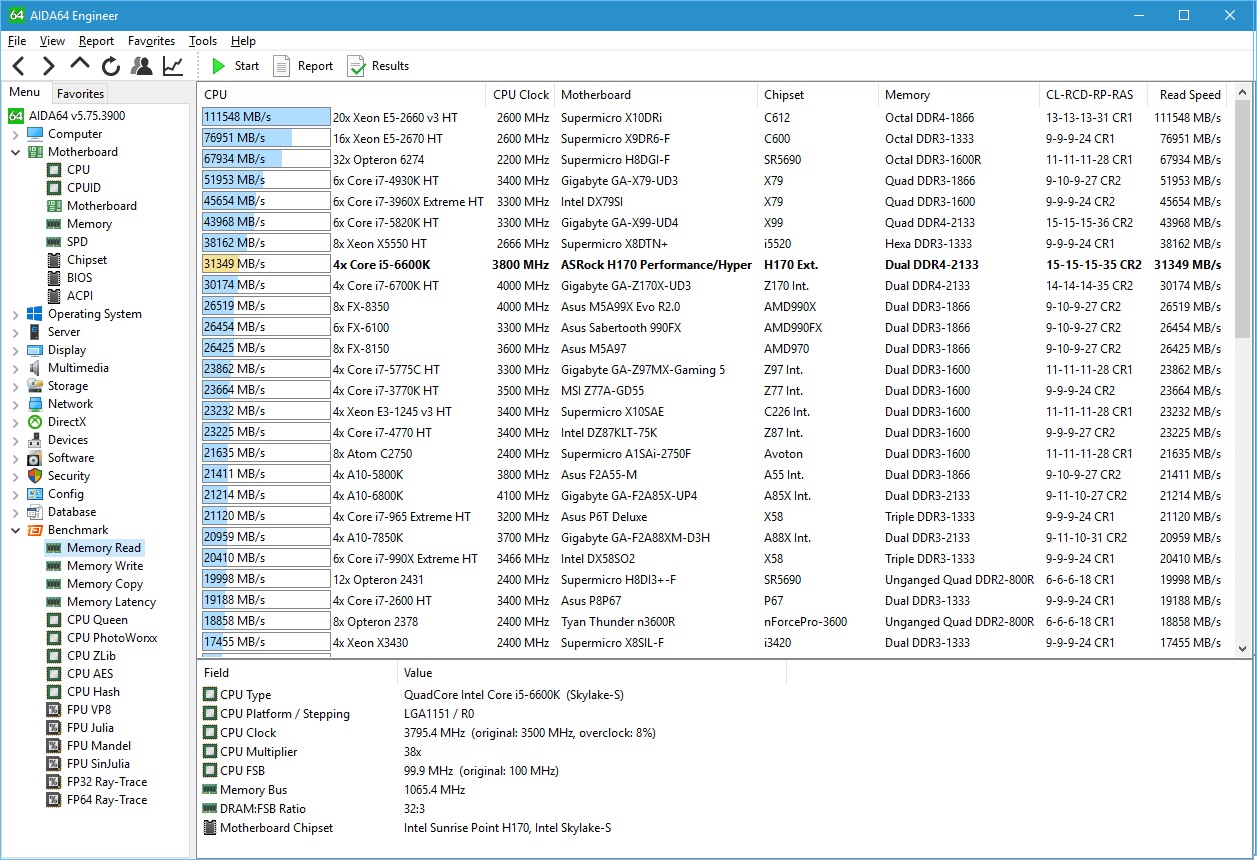Select the 32x Opteron 6274 result row

tap(714, 159)
